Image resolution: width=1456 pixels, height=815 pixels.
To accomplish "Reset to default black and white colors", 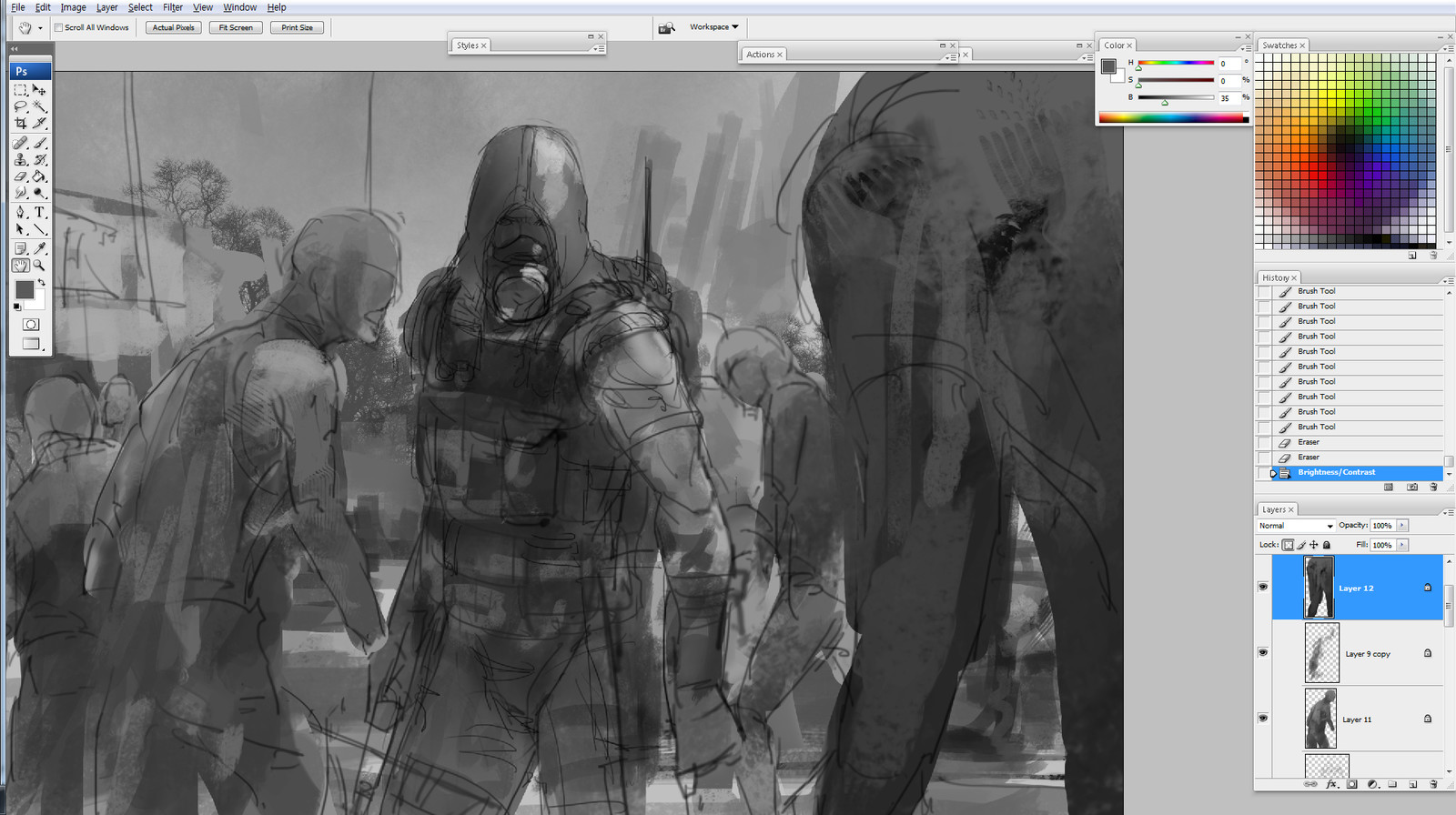I will click(x=17, y=307).
